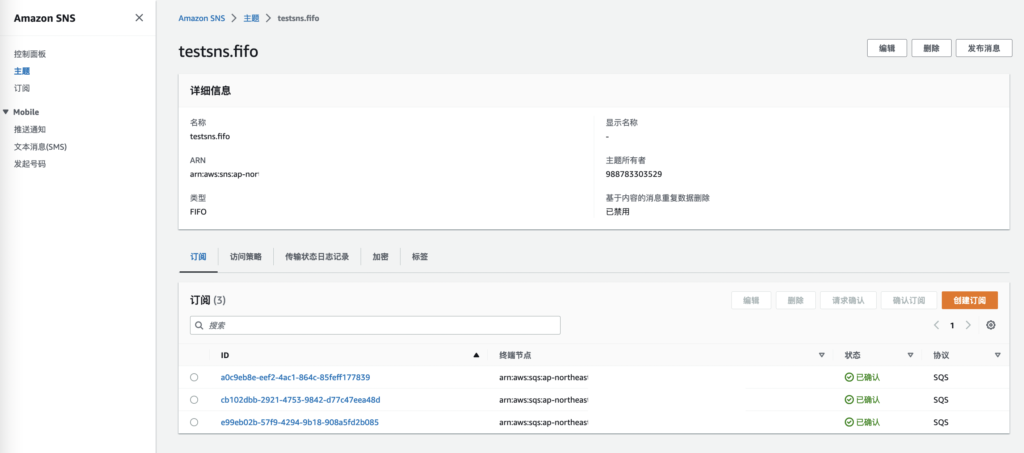
Task: Click topic owner 988783303529 value
Action: [x=632, y=174]
